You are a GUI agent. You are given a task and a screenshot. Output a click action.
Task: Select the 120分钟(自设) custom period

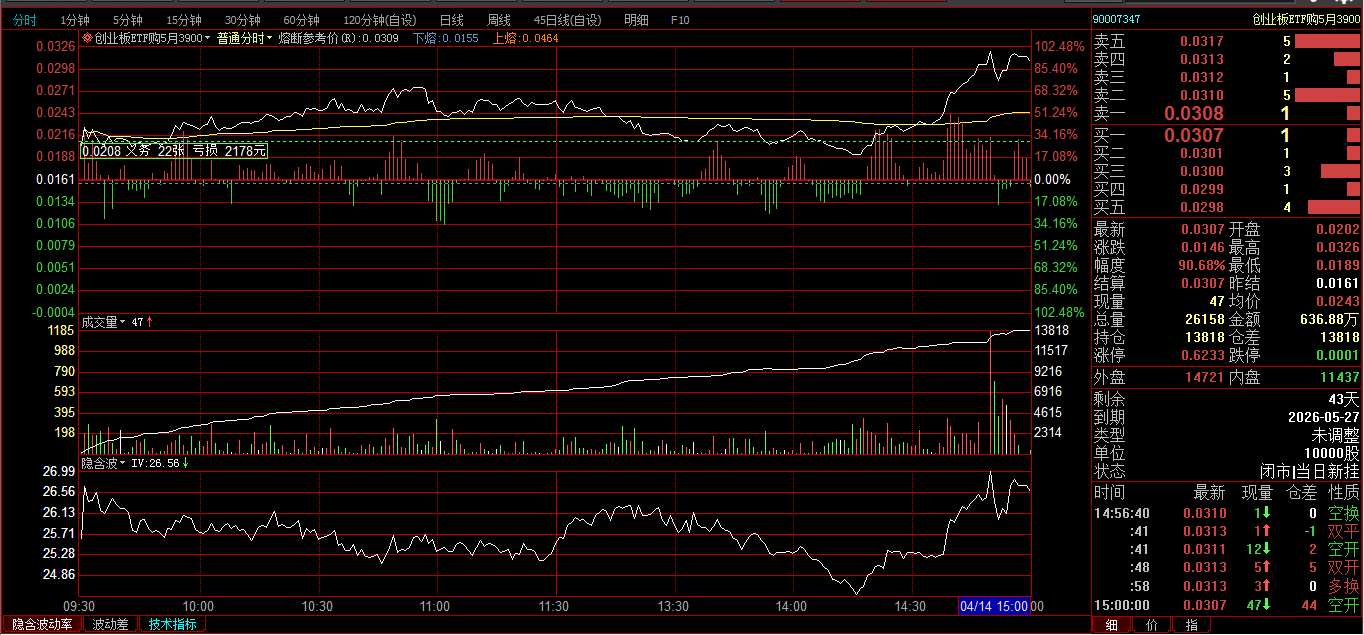(380, 20)
